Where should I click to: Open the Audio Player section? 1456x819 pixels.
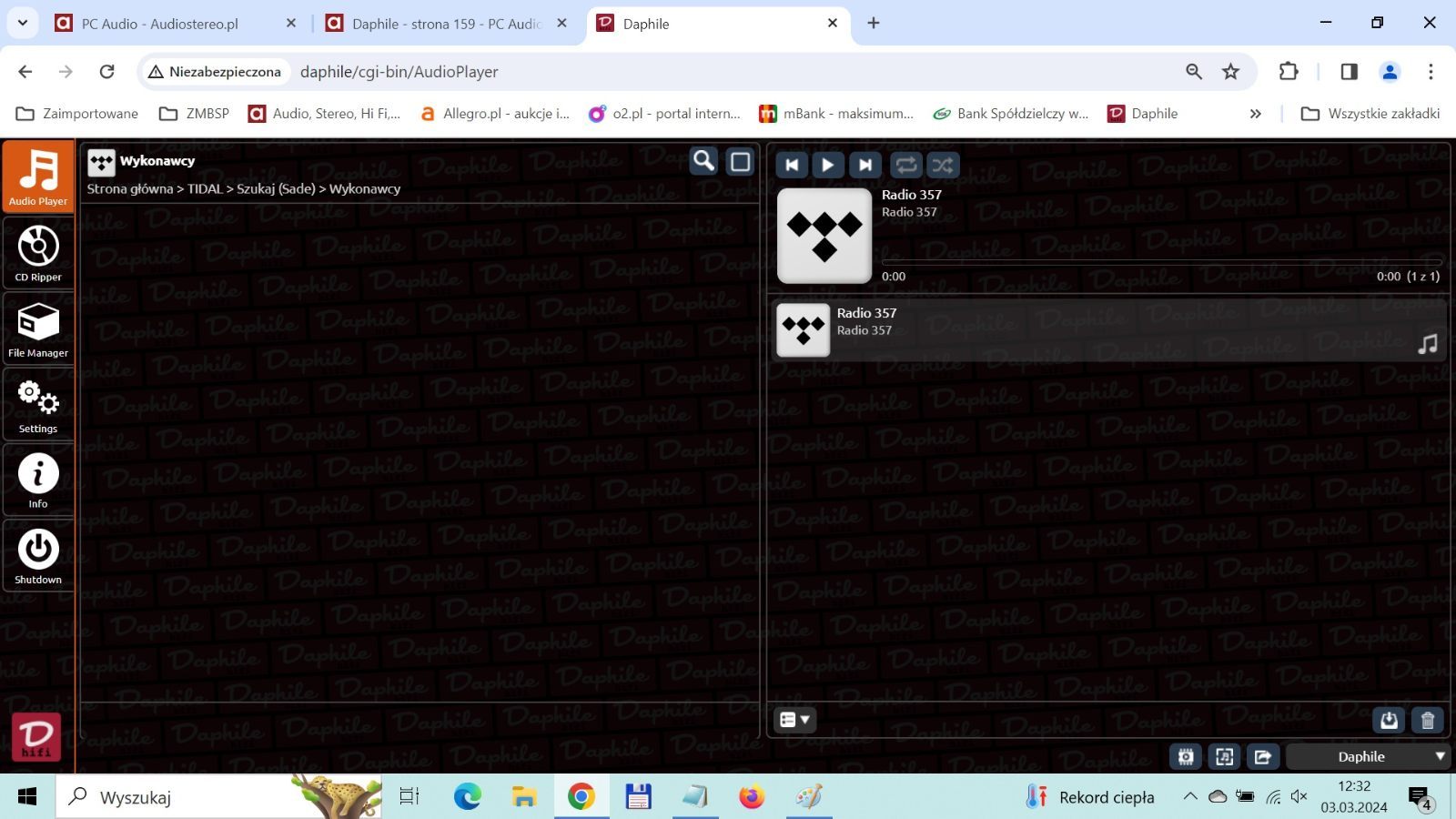coord(38,176)
